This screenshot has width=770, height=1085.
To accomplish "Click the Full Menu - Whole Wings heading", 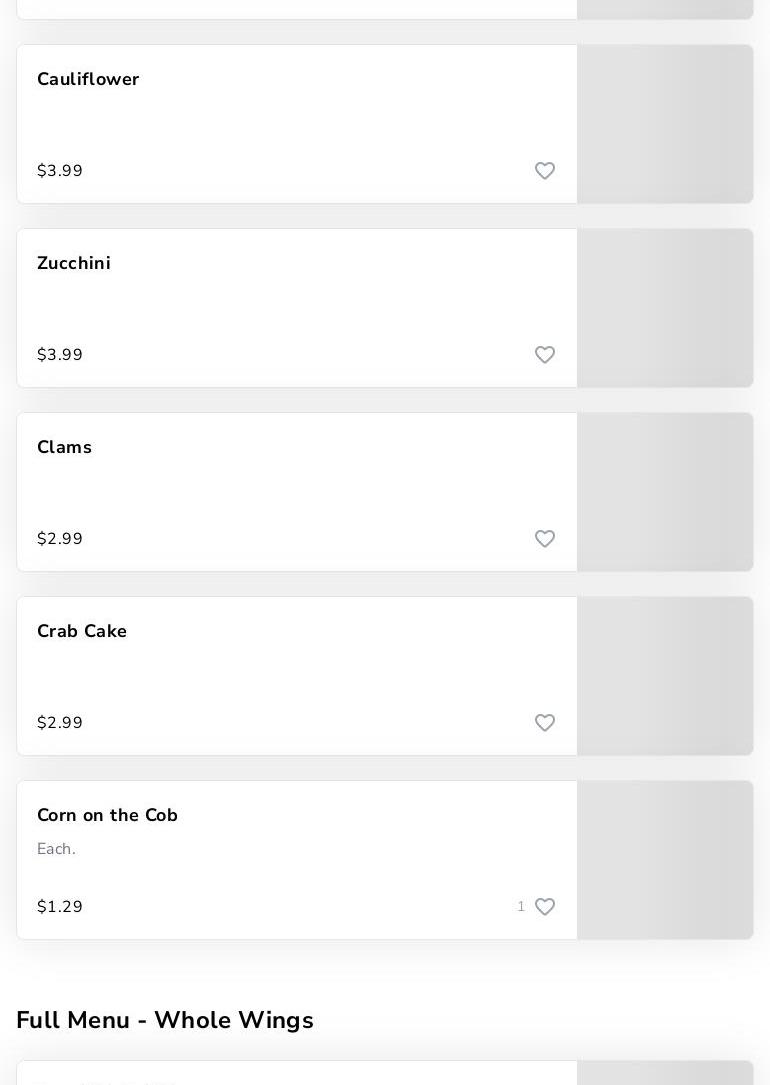I will click(x=165, y=1020).
